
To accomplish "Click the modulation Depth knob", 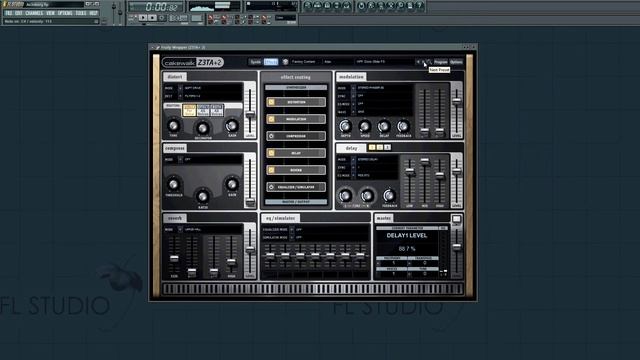I will click(345, 126).
